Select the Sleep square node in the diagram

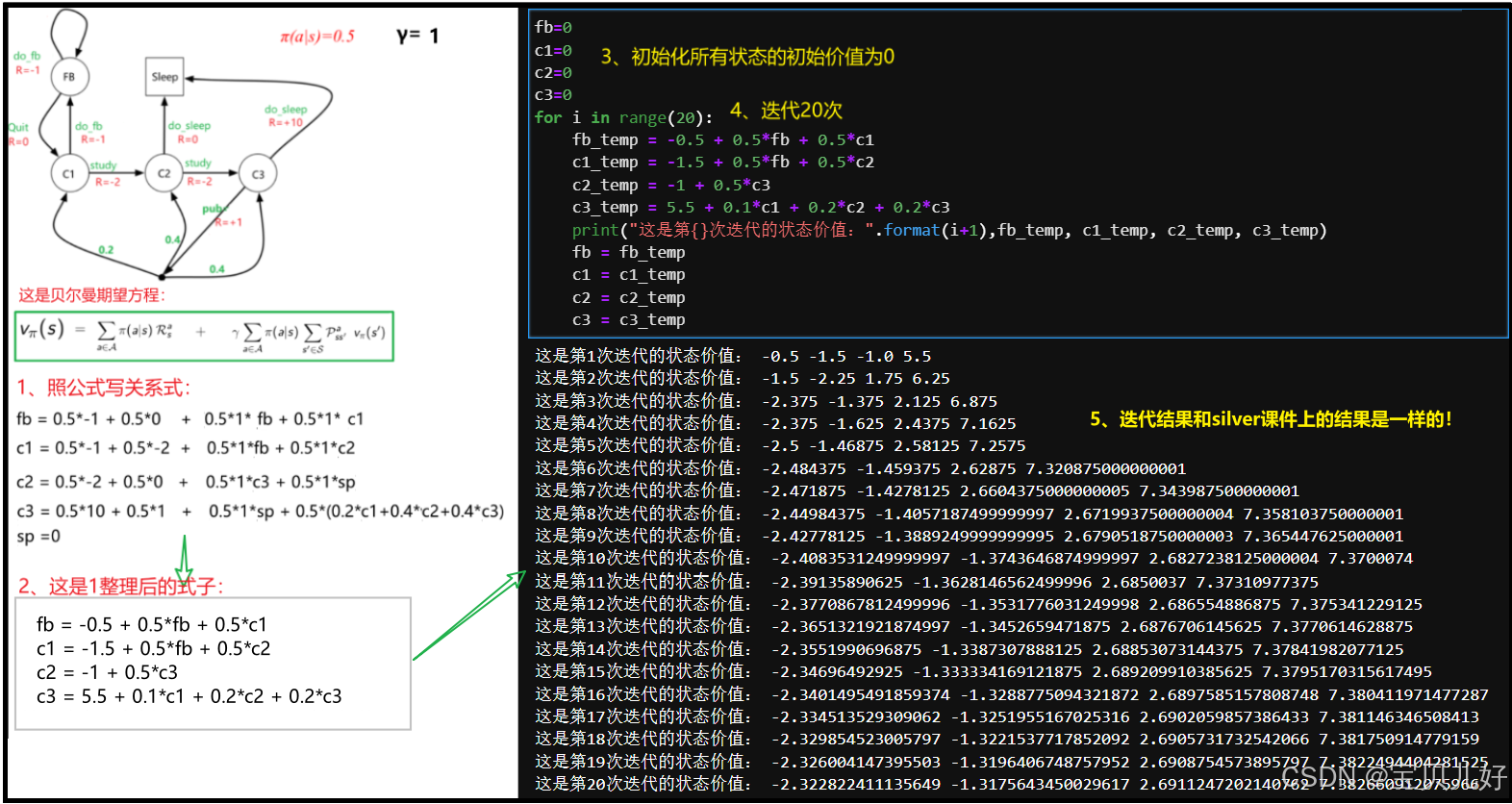tap(164, 77)
